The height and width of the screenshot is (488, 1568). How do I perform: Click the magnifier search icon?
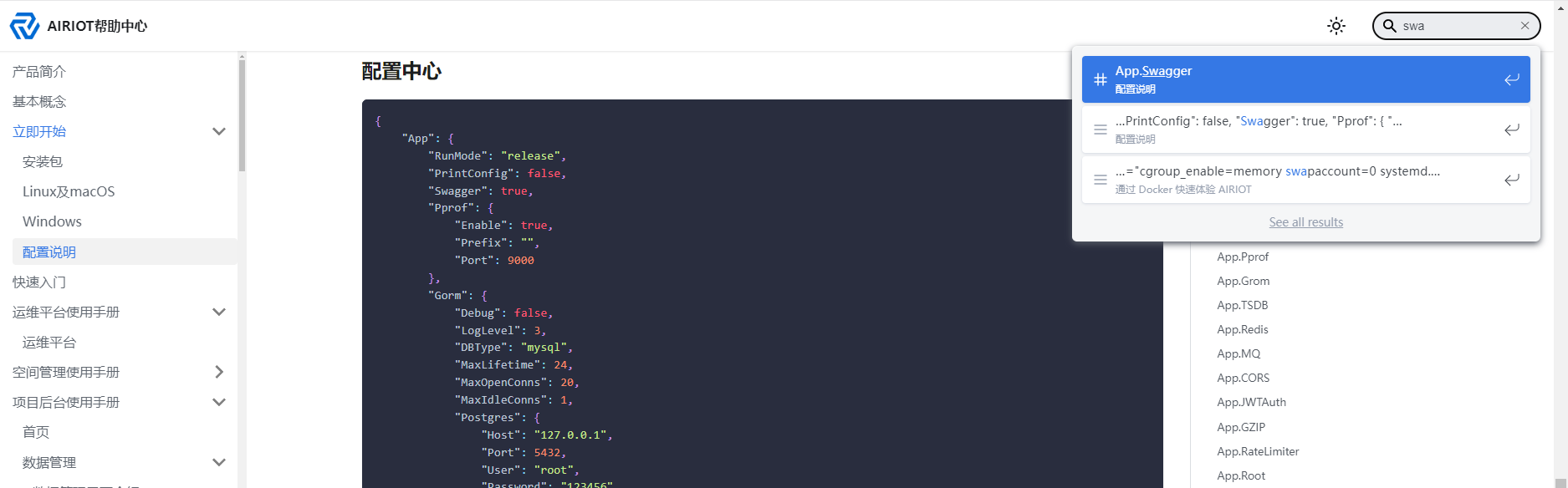pyautogui.click(x=1389, y=26)
